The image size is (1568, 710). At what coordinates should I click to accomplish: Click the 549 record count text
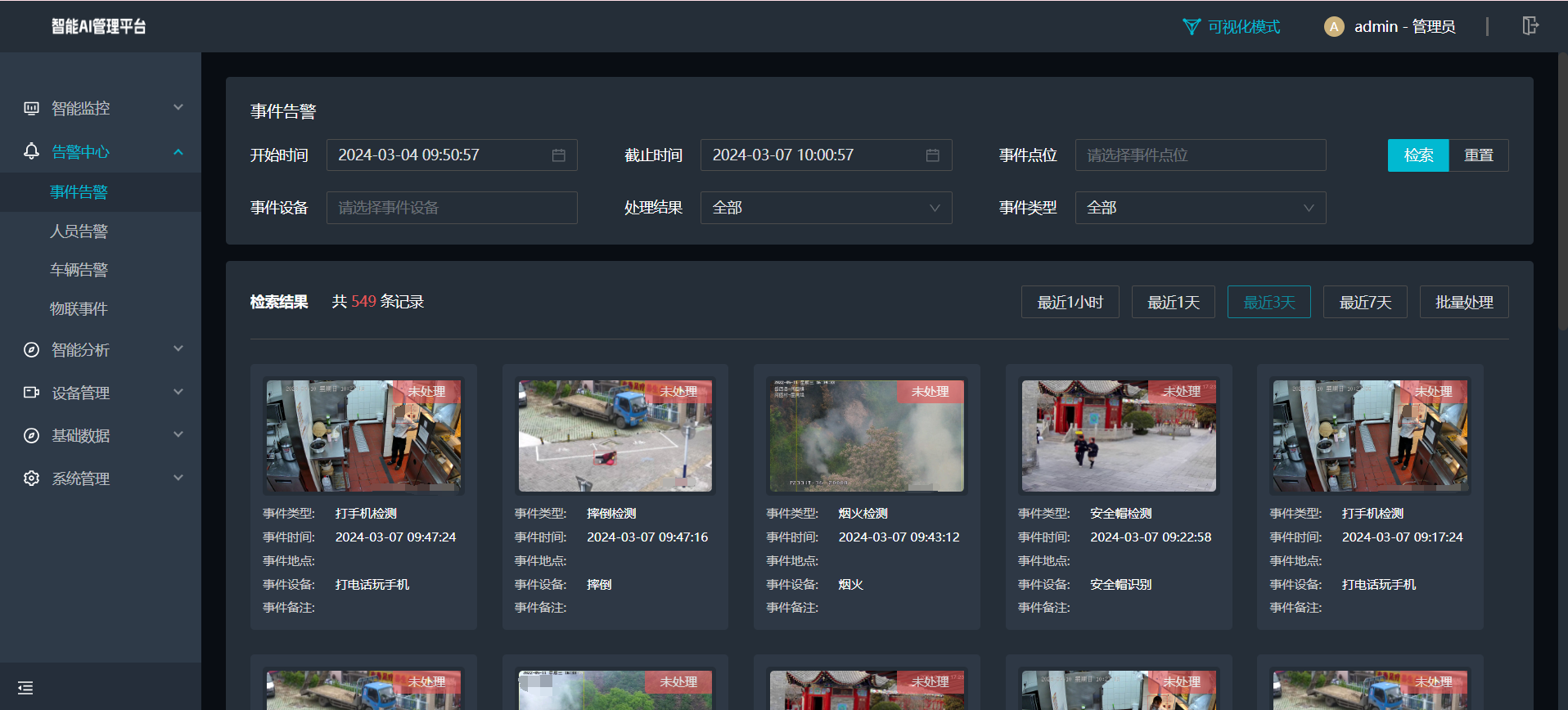363,302
